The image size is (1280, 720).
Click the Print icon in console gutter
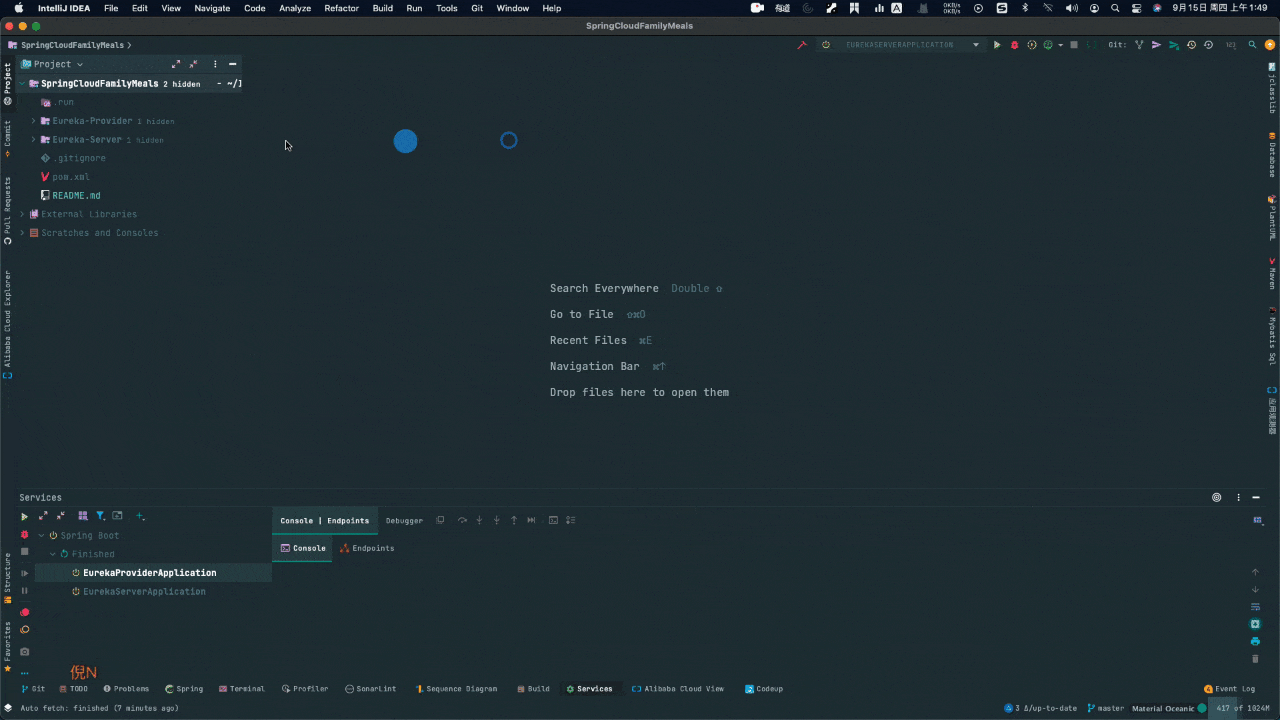(1256, 641)
